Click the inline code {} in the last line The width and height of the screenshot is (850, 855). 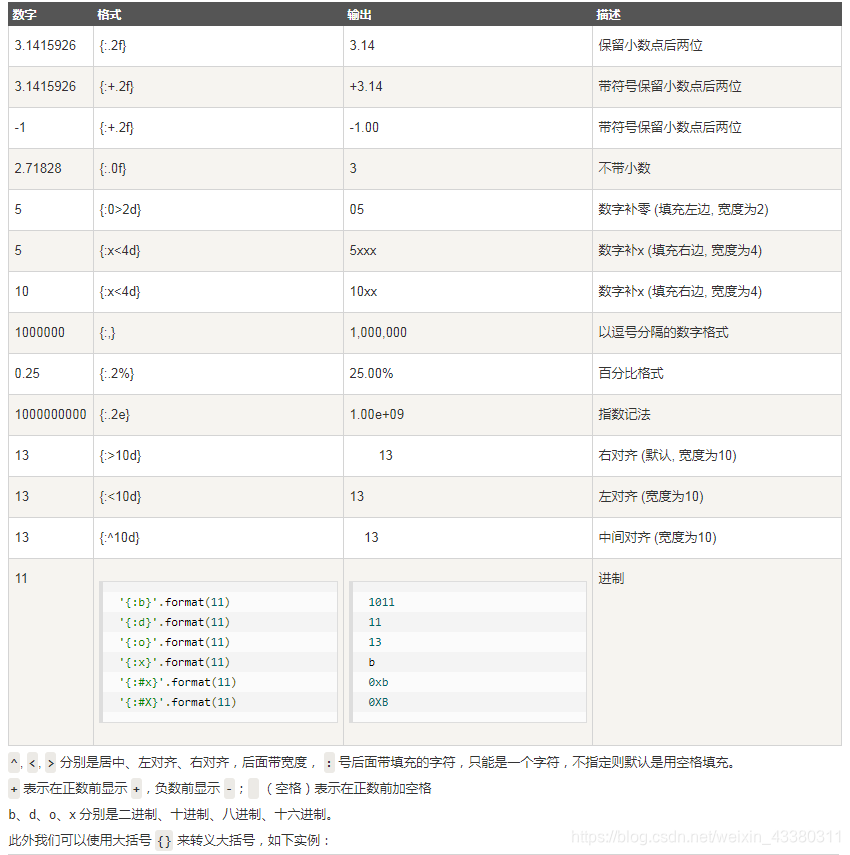coord(164,841)
